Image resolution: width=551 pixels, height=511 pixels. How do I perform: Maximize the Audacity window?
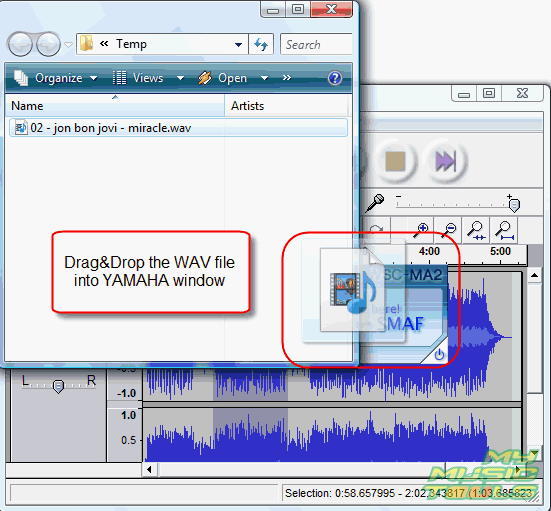coord(489,93)
